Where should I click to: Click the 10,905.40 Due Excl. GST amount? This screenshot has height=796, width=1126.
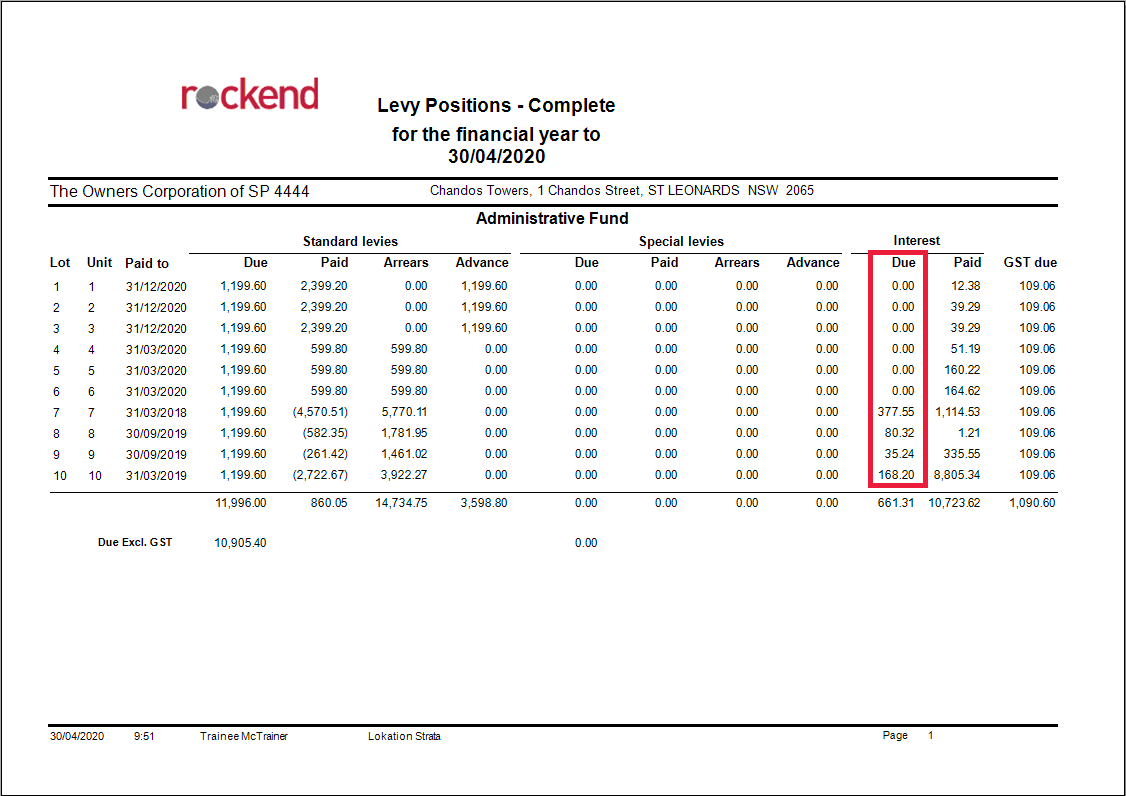click(240, 543)
